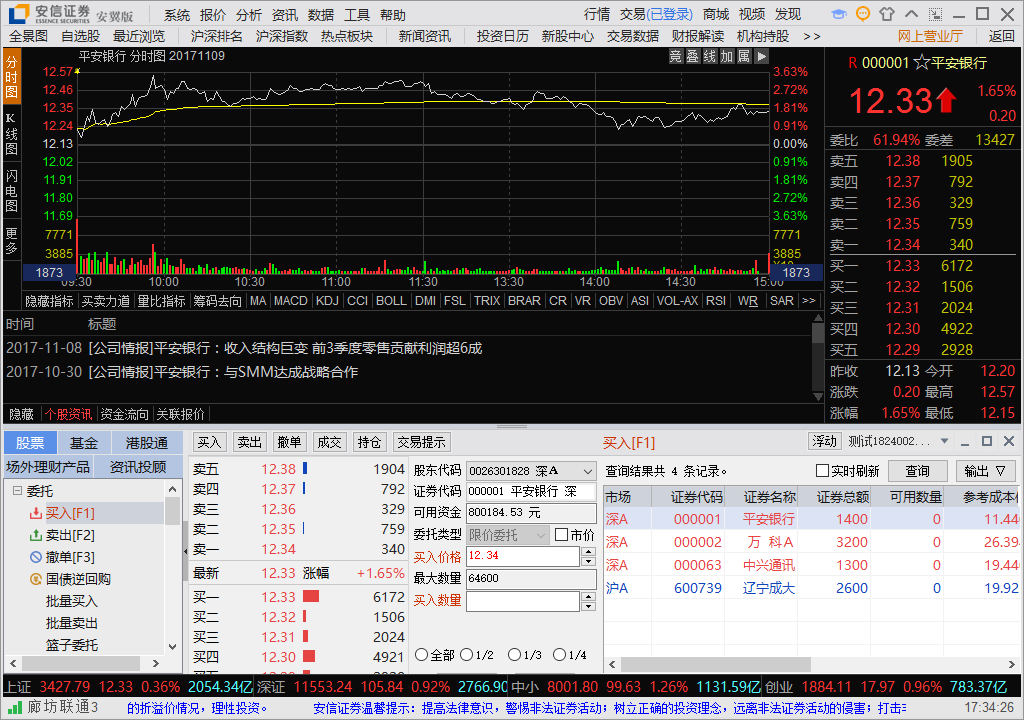Click the coin icon beside 国债逆回购

coord(36,579)
